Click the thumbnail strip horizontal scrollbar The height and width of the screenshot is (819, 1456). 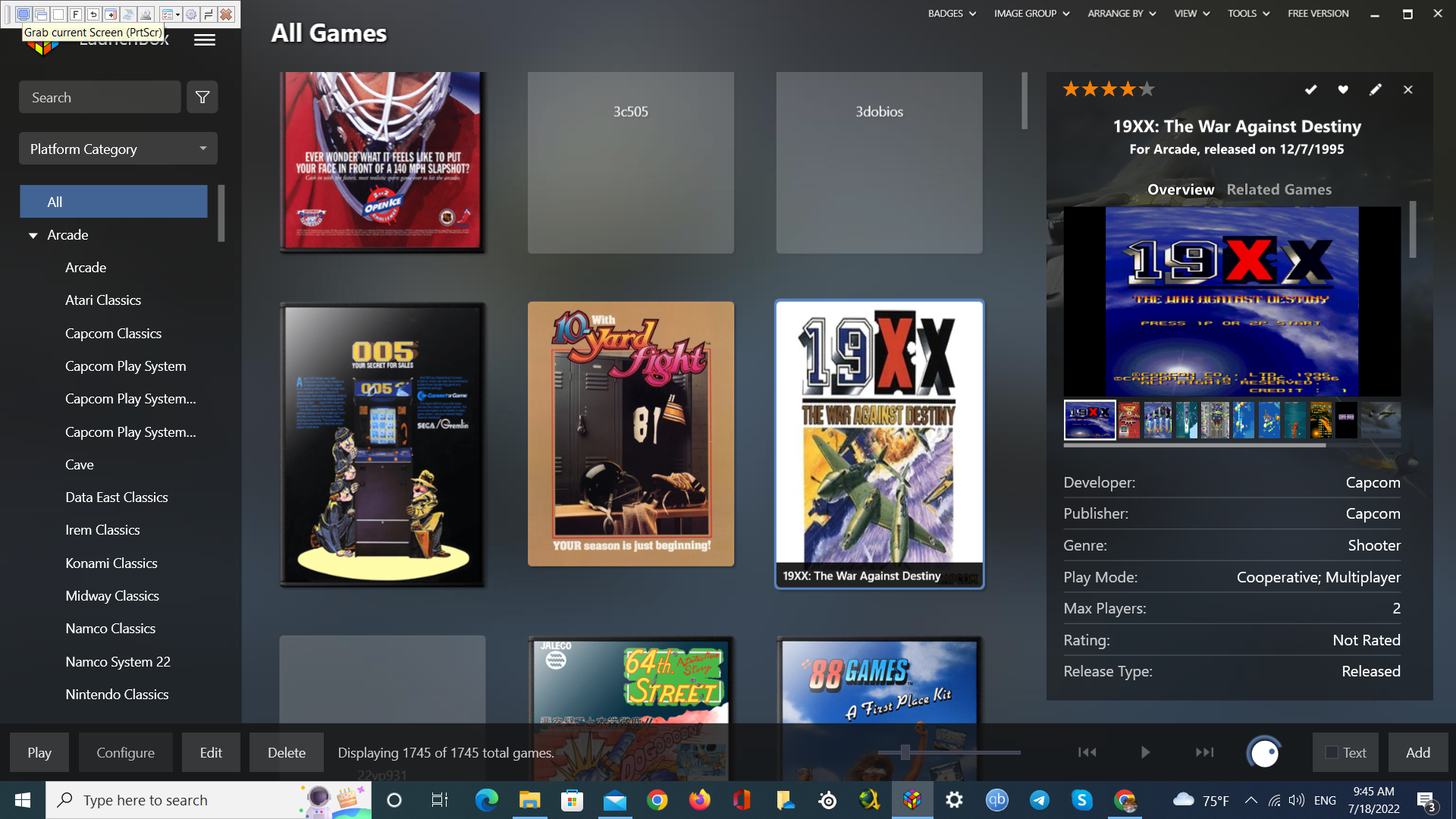(x=1194, y=445)
